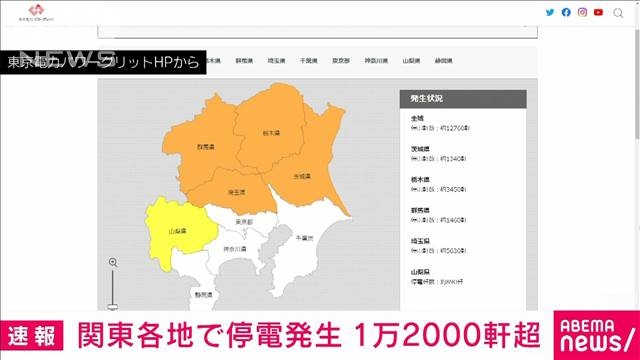640x360 pixels.
Task: Select the 群馬県 tab in prefecture bar
Action: [x=244, y=61]
